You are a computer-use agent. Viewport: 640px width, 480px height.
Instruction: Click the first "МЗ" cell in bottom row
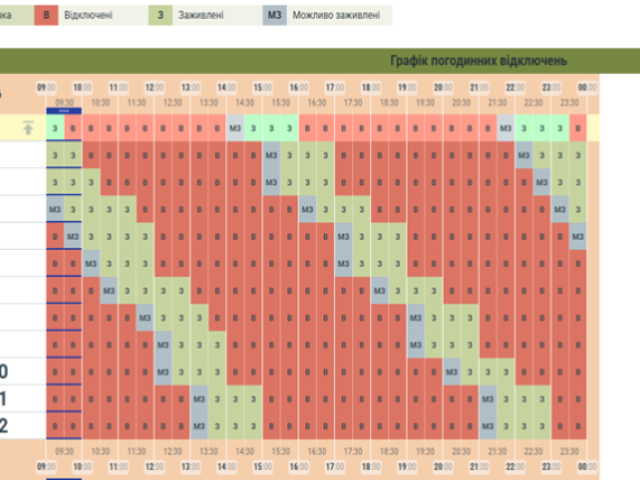coord(200,425)
